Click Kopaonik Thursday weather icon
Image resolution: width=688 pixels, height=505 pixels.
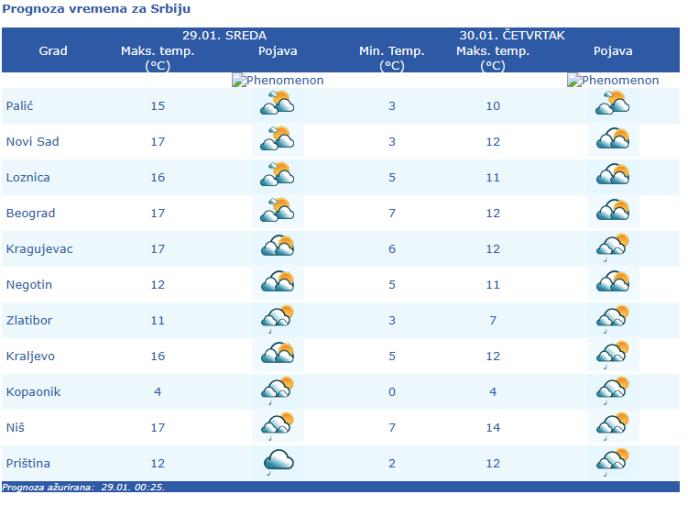613,390
